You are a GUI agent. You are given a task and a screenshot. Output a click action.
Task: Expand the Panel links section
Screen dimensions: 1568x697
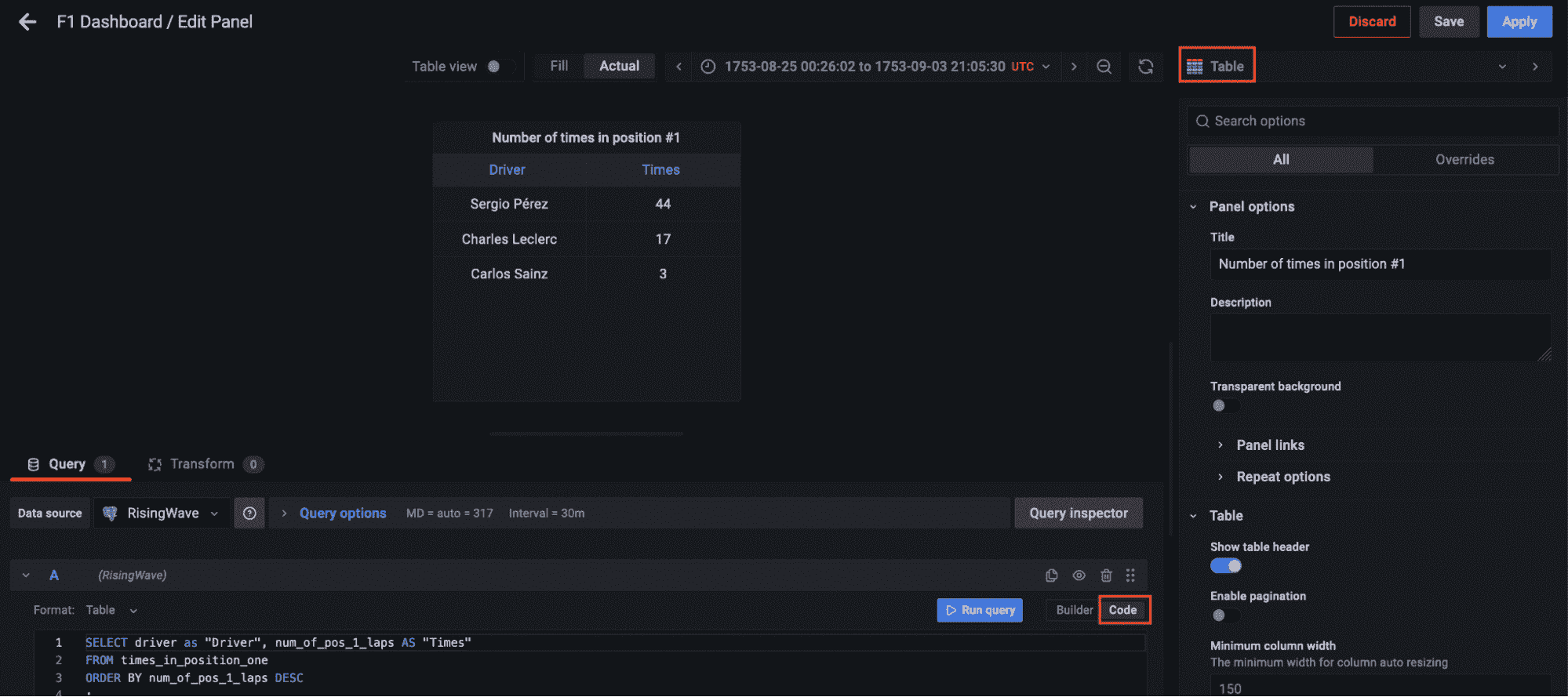point(1270,445)
